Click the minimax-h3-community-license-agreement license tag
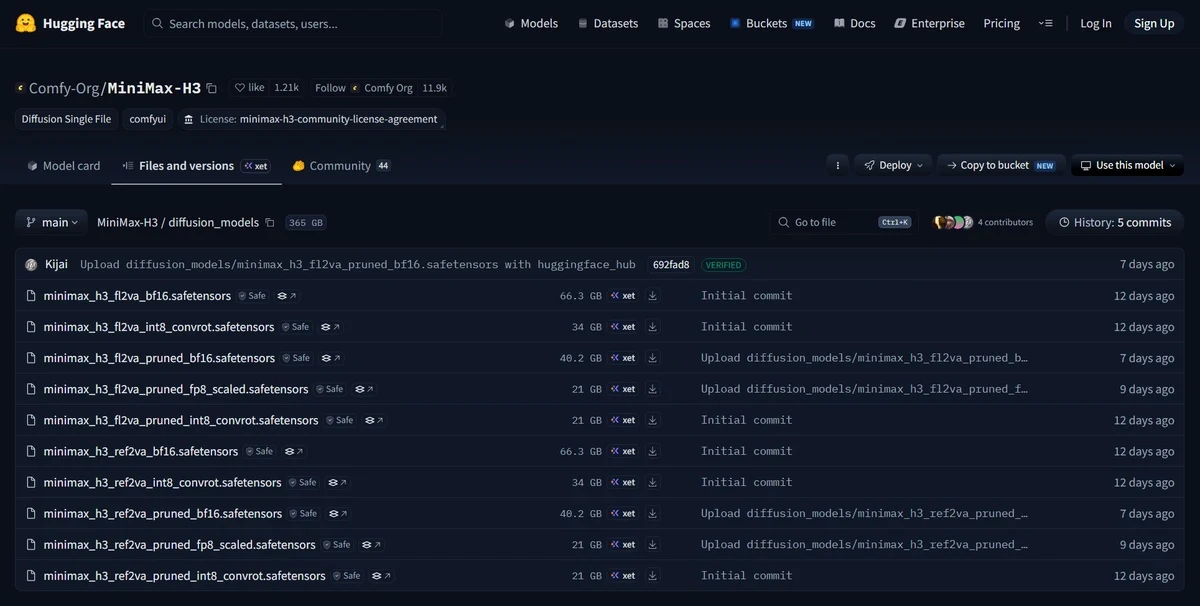This screenshot has width=1200, height=606. tap(312, 119)
